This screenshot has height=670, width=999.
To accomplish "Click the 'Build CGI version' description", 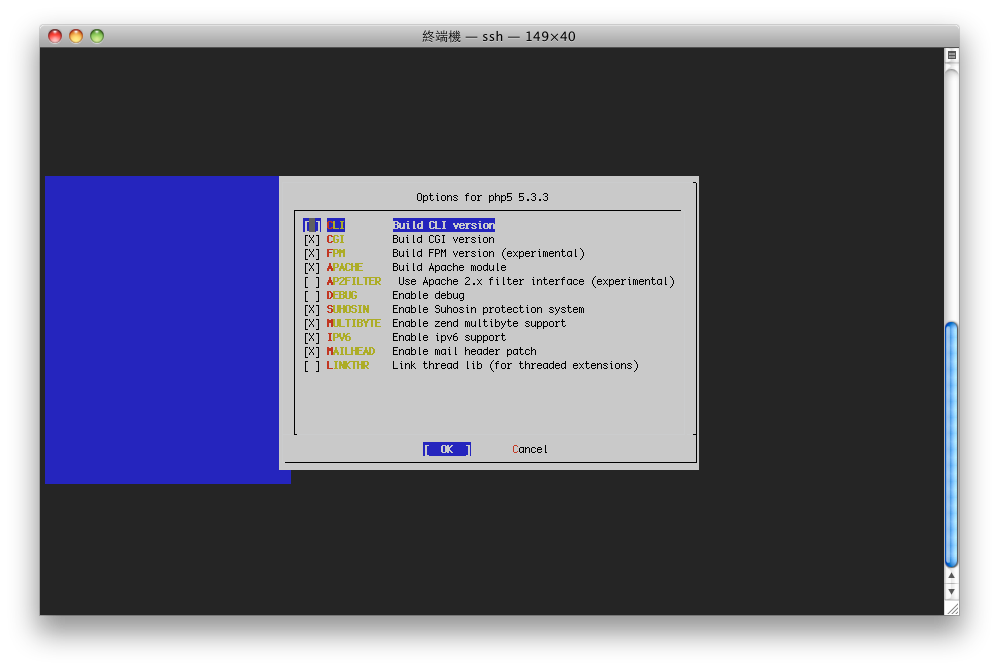I will [443, 239].
